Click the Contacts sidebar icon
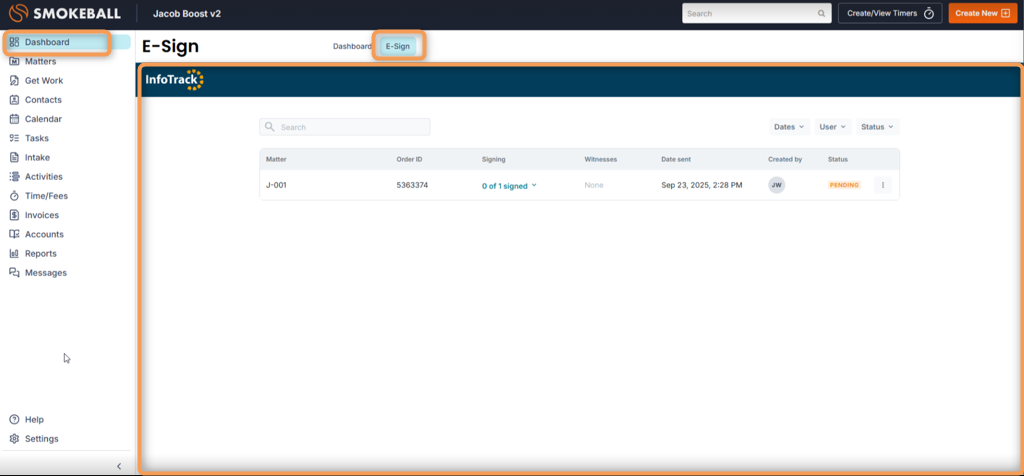Image resolution: width=1024 pixels, height=476 pixels. click(14, 100)
